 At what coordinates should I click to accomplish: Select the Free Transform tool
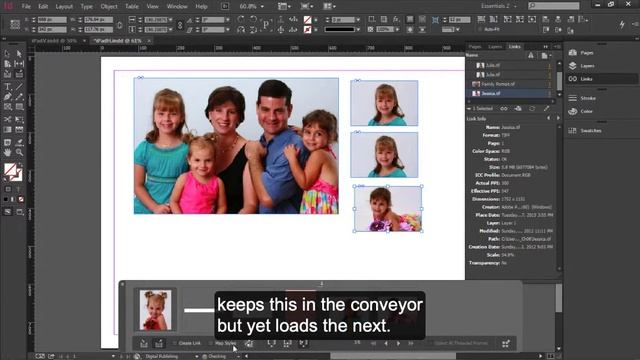point(19,119)
